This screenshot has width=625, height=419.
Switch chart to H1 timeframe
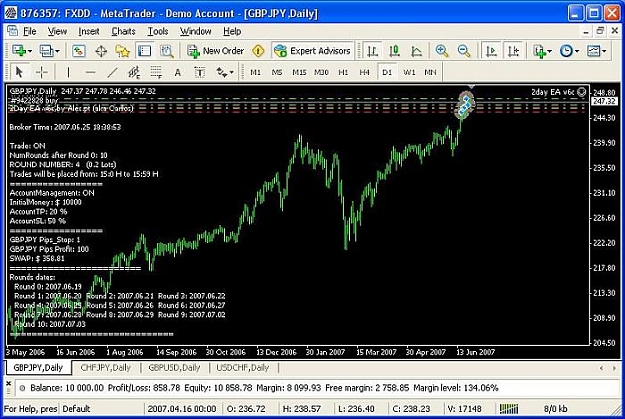[x=343, y=73]
